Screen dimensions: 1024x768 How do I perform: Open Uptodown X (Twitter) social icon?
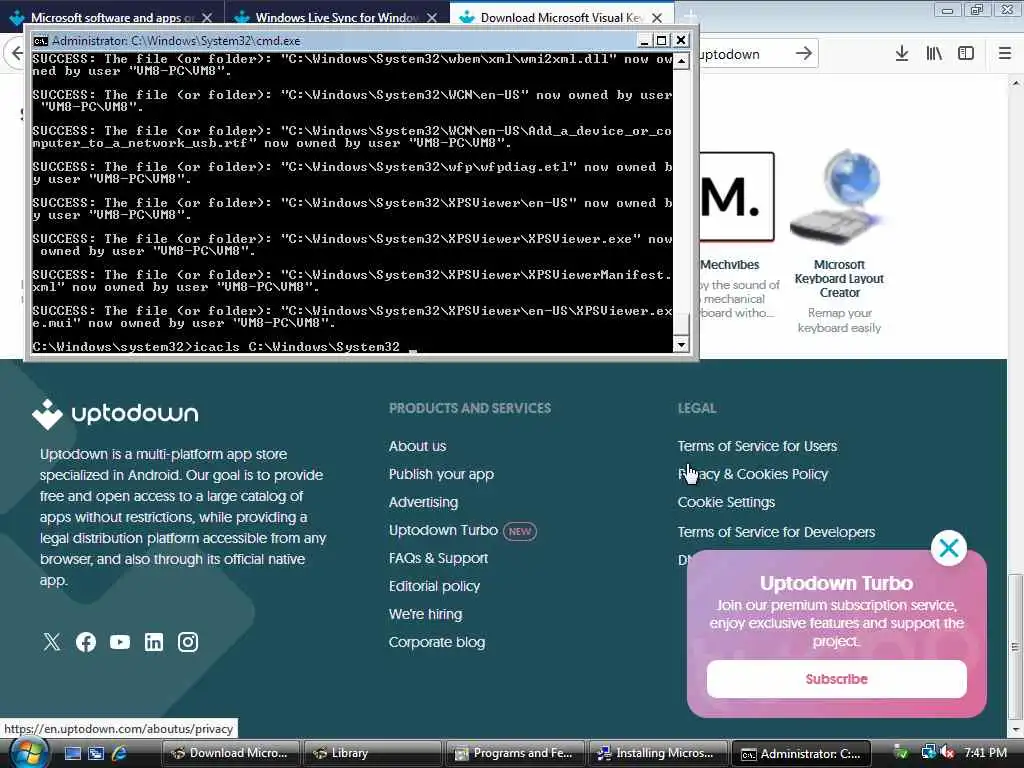[52, 642]
